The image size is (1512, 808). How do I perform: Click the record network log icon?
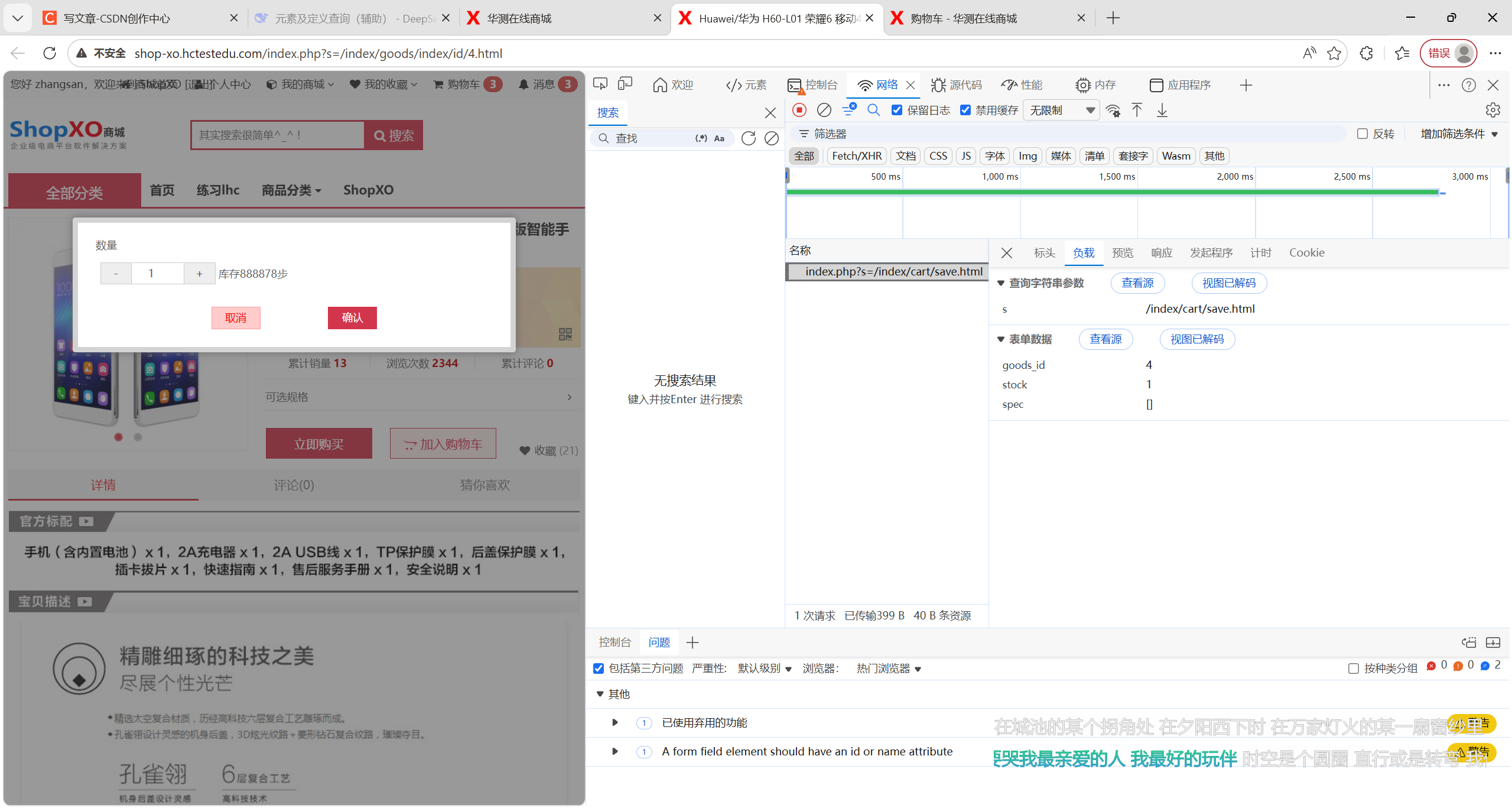coord(799,110)
